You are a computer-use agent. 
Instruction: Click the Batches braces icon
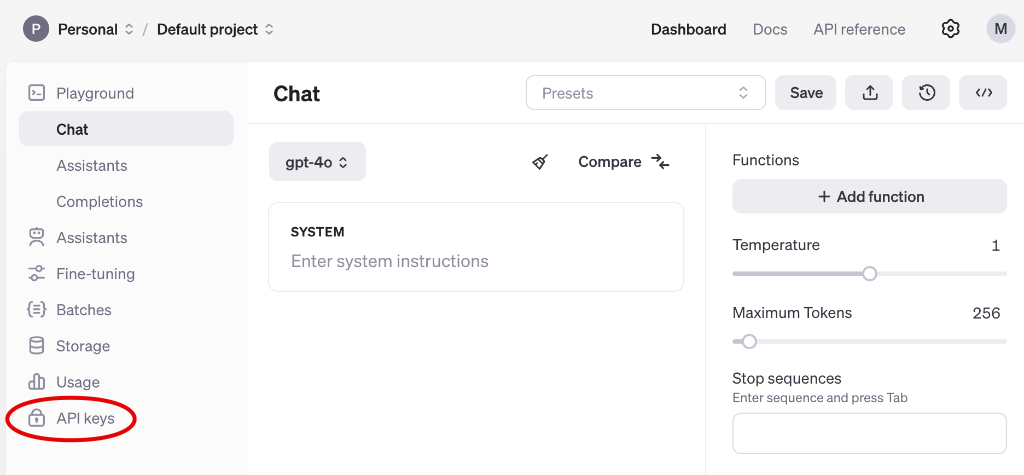pyautogui.click(x=37, y=310)
